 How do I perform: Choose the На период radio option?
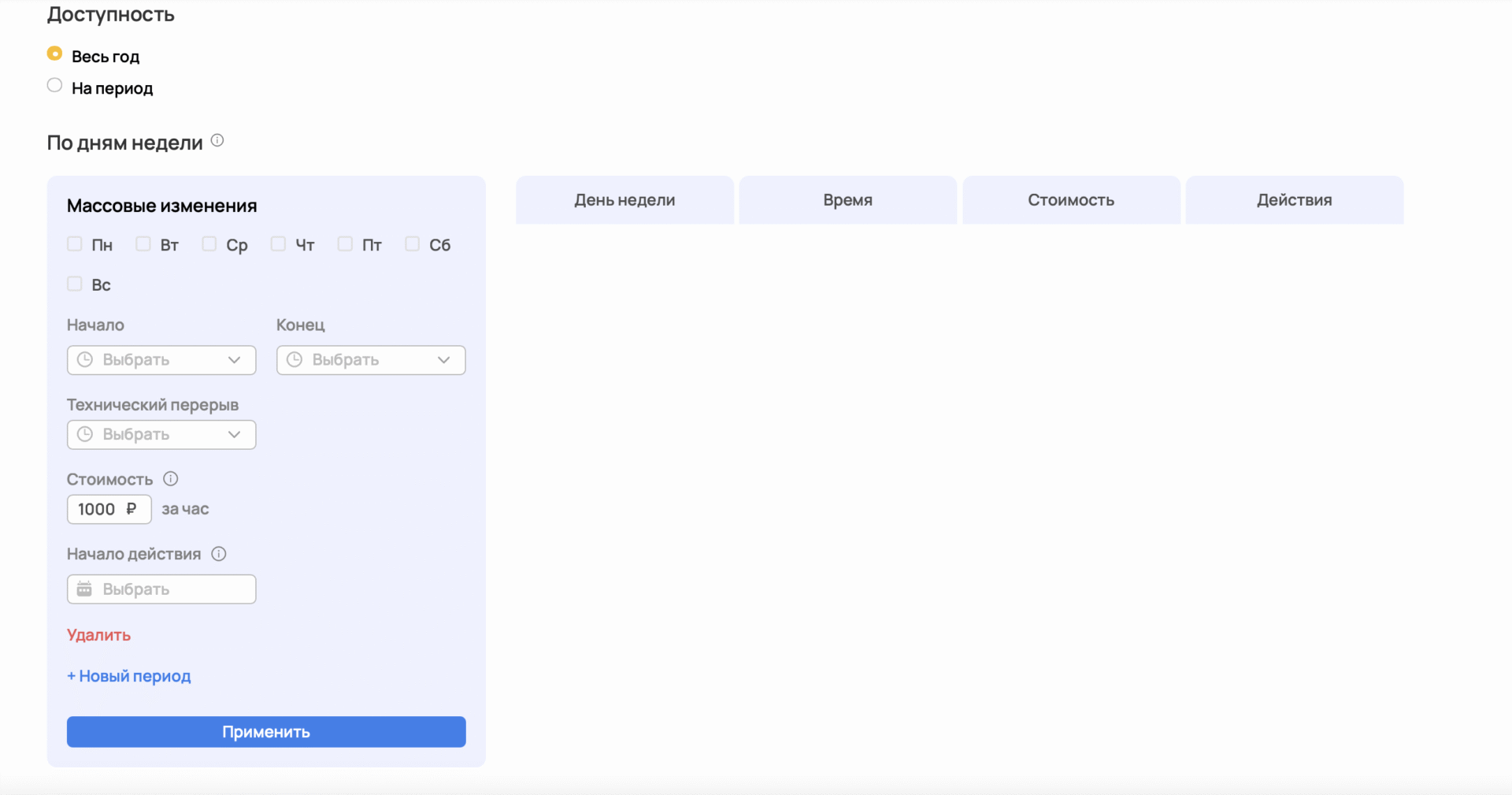click(x=54, y=85)
